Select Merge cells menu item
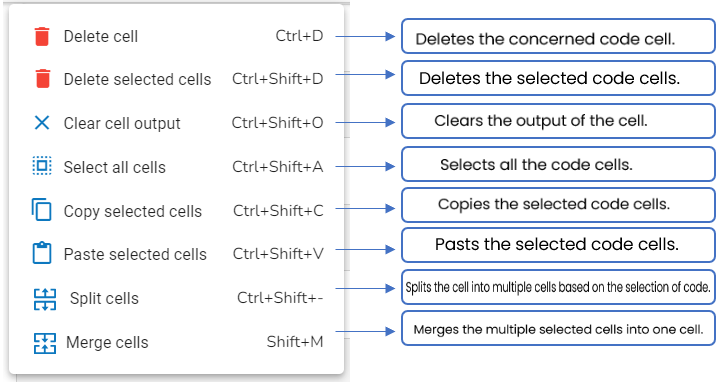Viewport: 725px width, 384px height. (178, 342)
